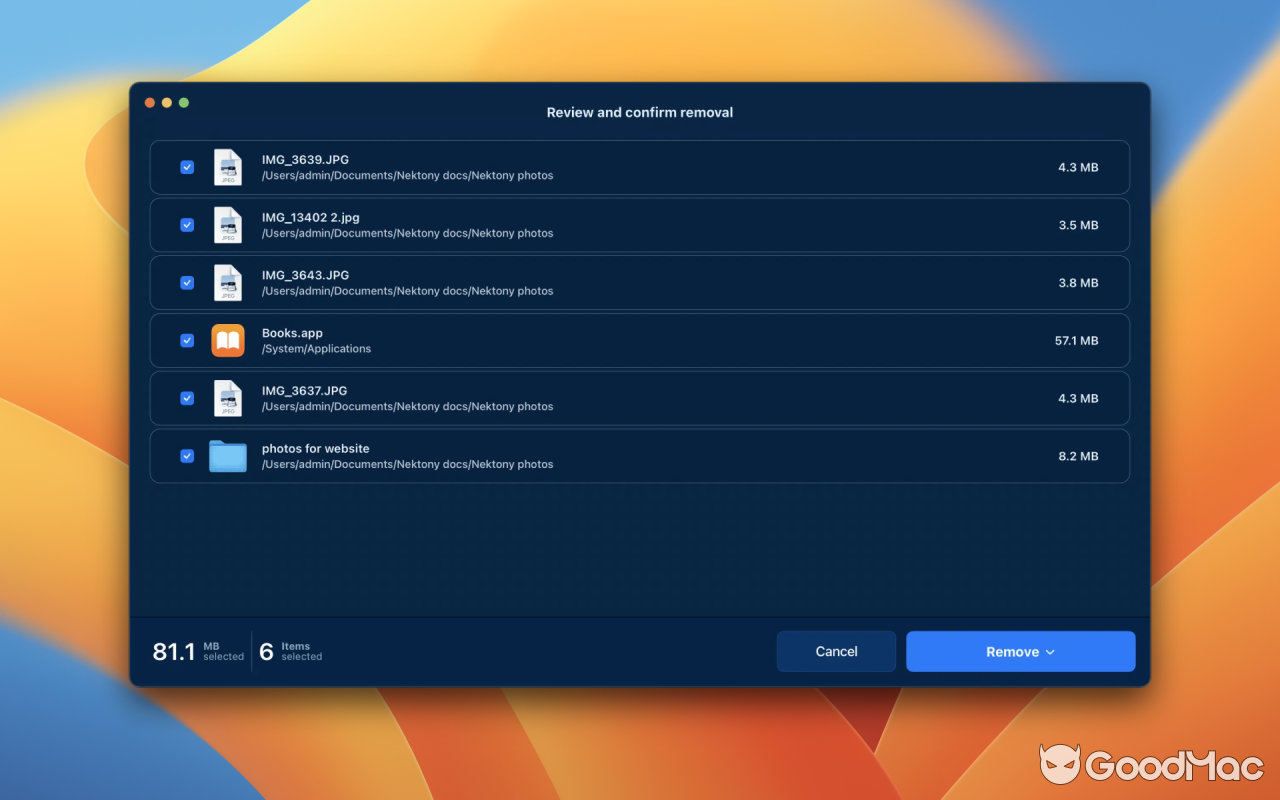Screen dimensions: 1280x800
Task: Click the Cancel button
Action: 836,651
